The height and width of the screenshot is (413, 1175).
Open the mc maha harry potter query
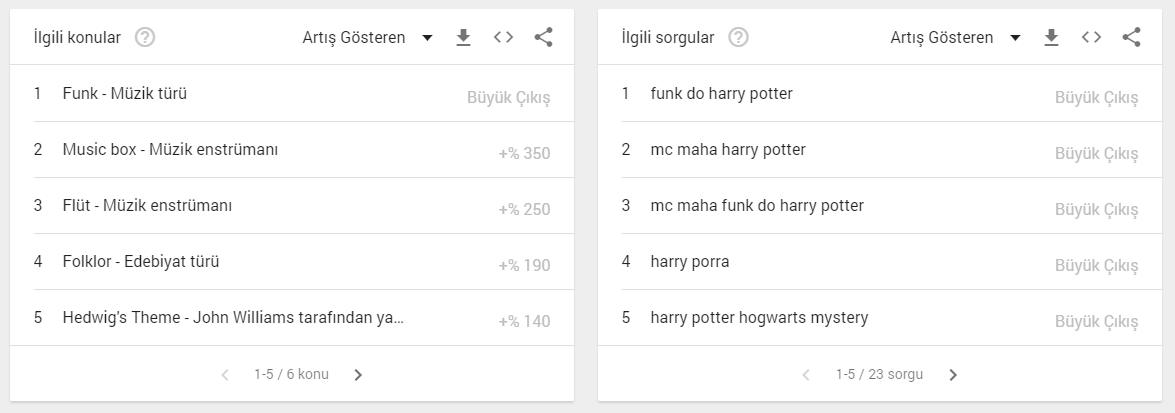pos(880,150)
